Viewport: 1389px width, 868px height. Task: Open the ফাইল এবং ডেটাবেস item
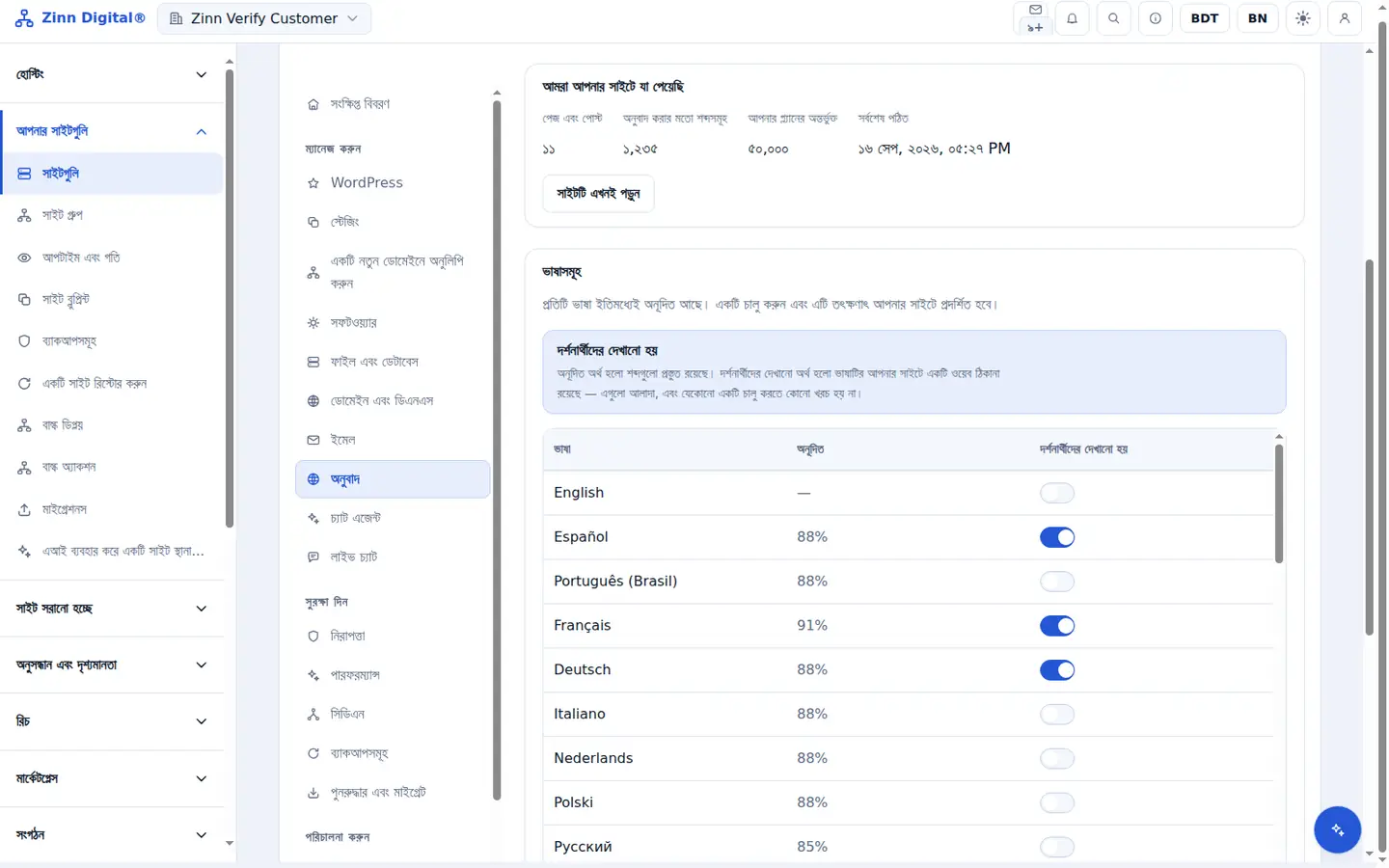click(393, 362)
